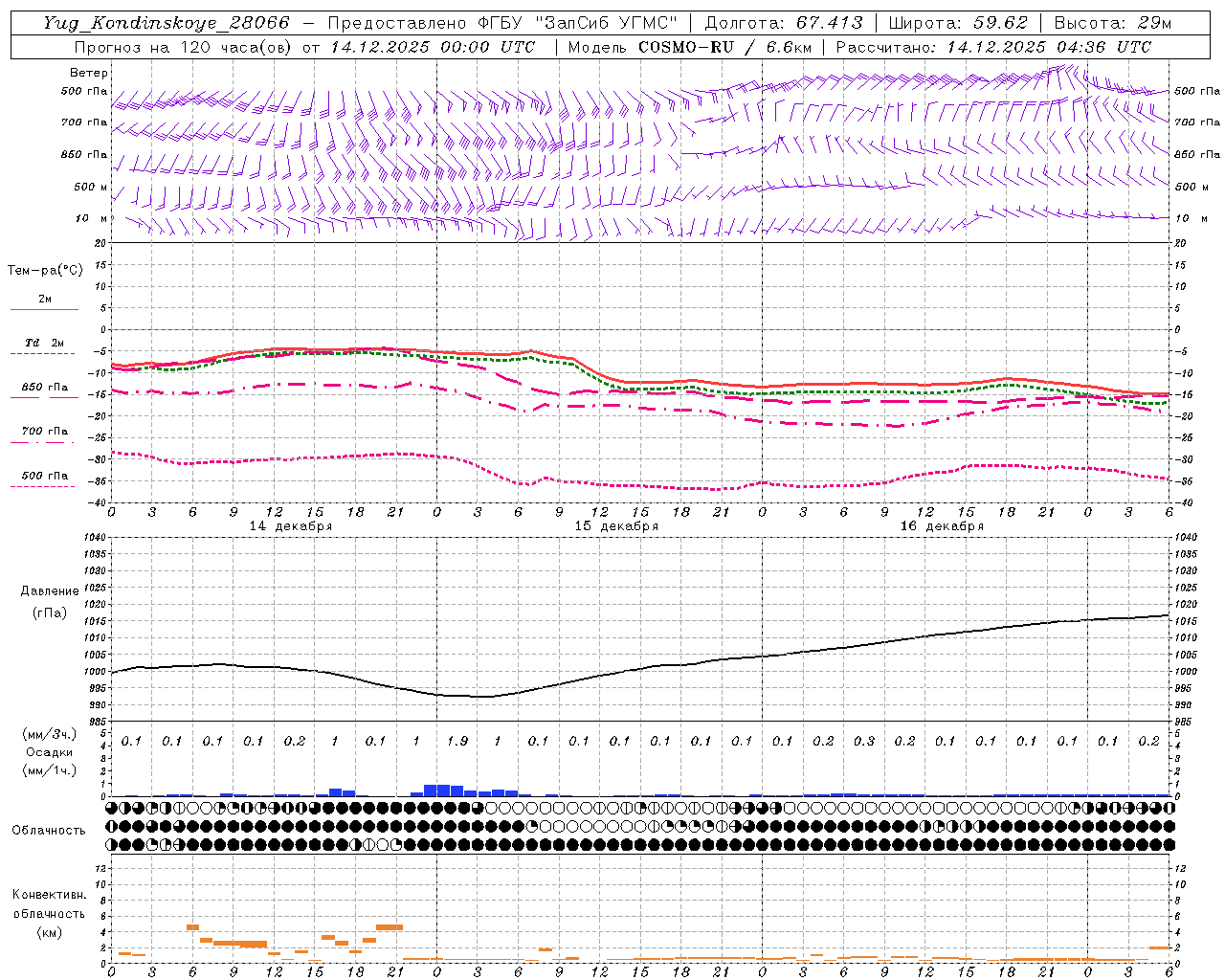Click the Осадки panel label
The width and height of the screenshot is (1225, 980).
[x=49, y=752]
